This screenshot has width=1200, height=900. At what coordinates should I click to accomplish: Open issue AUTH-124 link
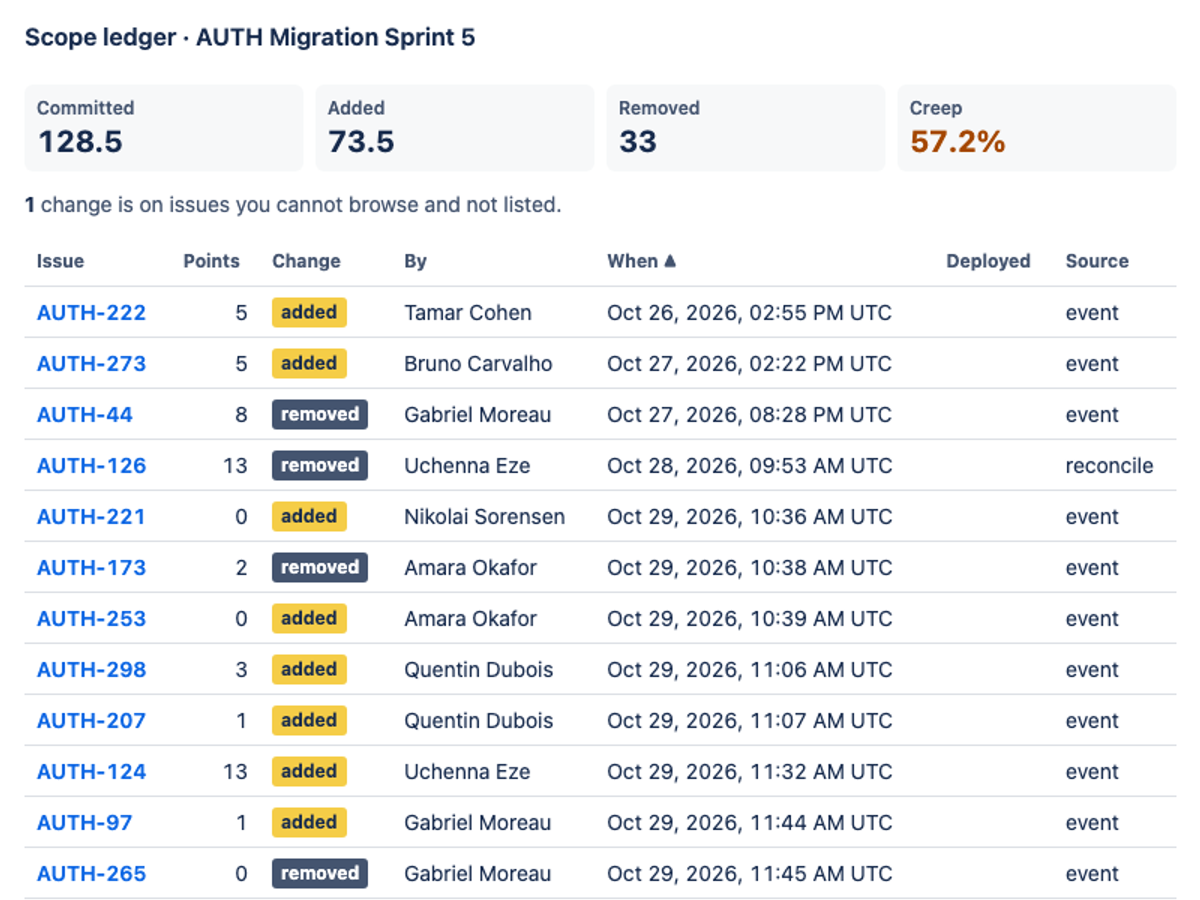point(91,772)
